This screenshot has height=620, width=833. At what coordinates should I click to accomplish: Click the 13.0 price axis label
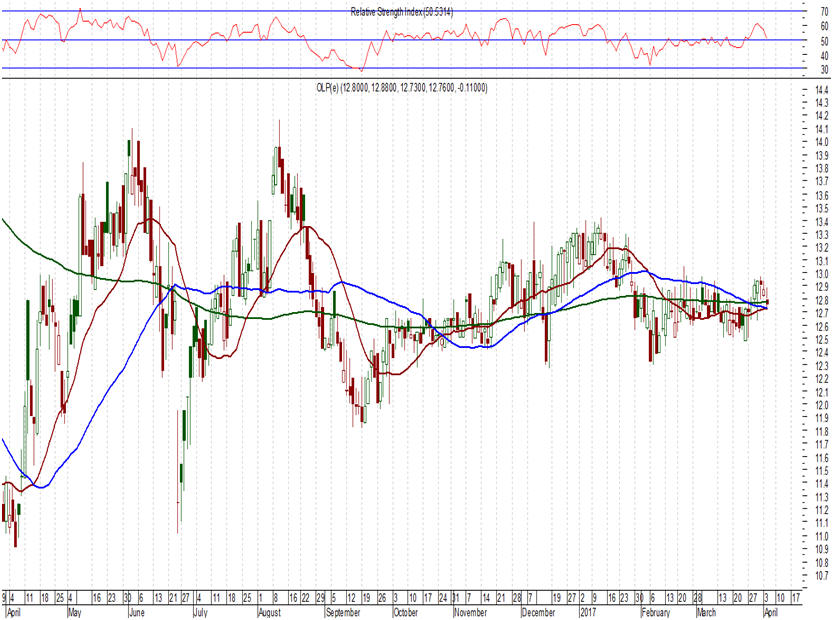click(794, 274)
